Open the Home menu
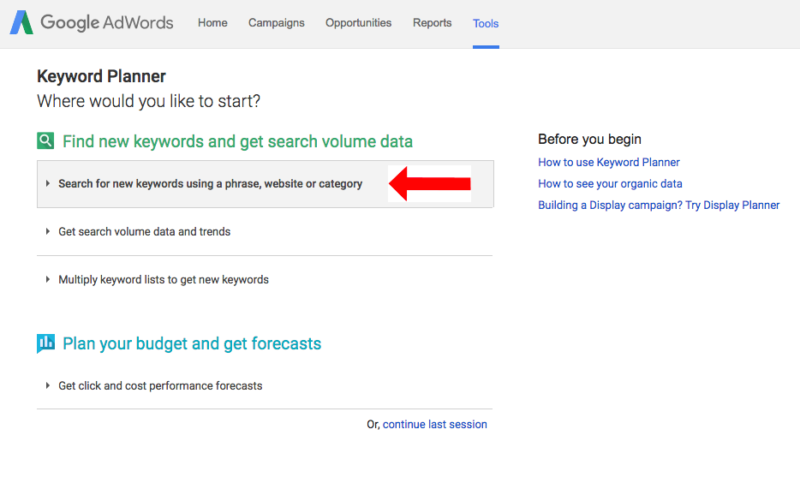This screenshot has width=800, height=495. click(x=212, y=23)
